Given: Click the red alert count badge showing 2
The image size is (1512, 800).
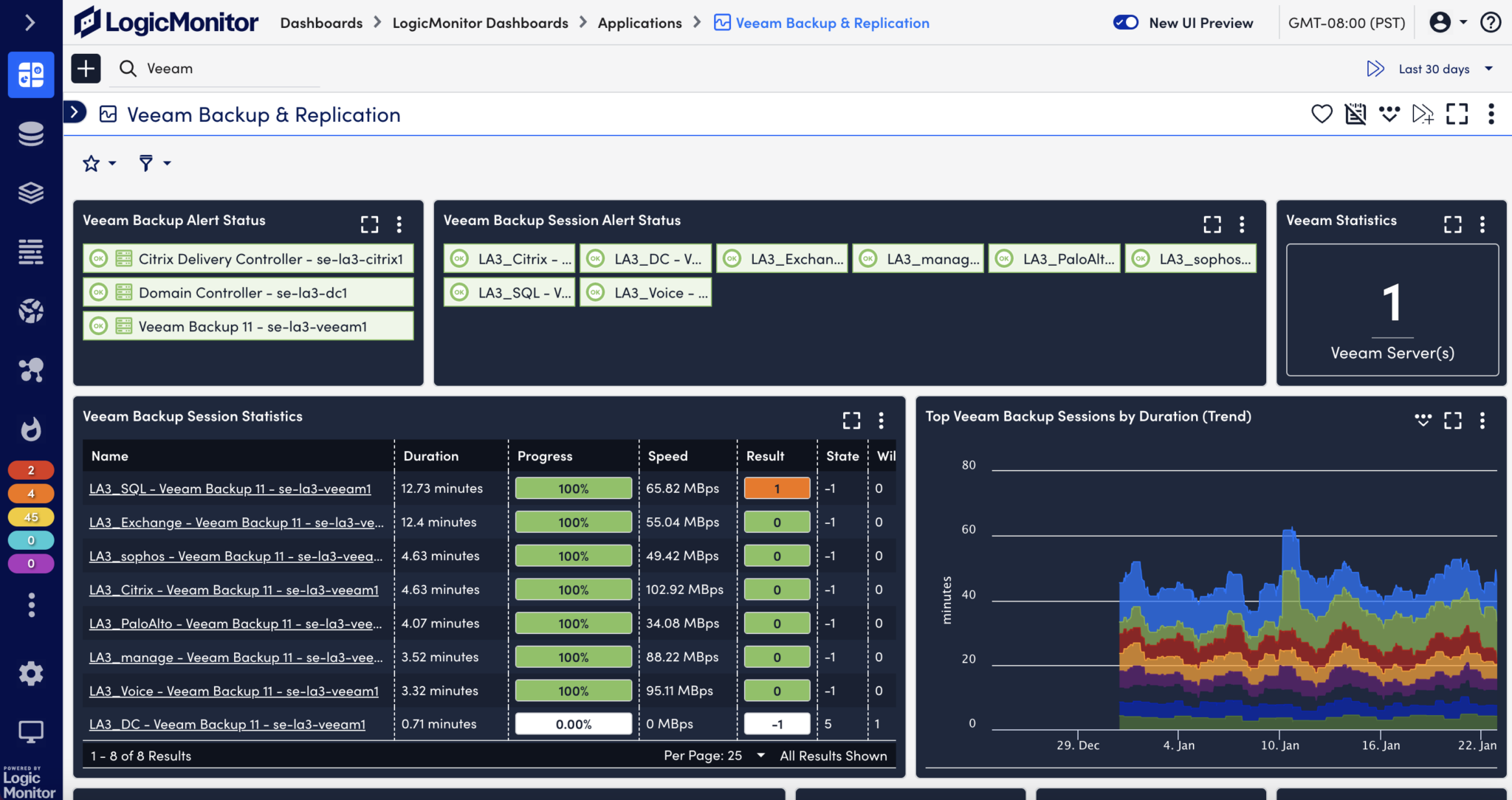Looking at the screenshot, I should pos(31,469).
